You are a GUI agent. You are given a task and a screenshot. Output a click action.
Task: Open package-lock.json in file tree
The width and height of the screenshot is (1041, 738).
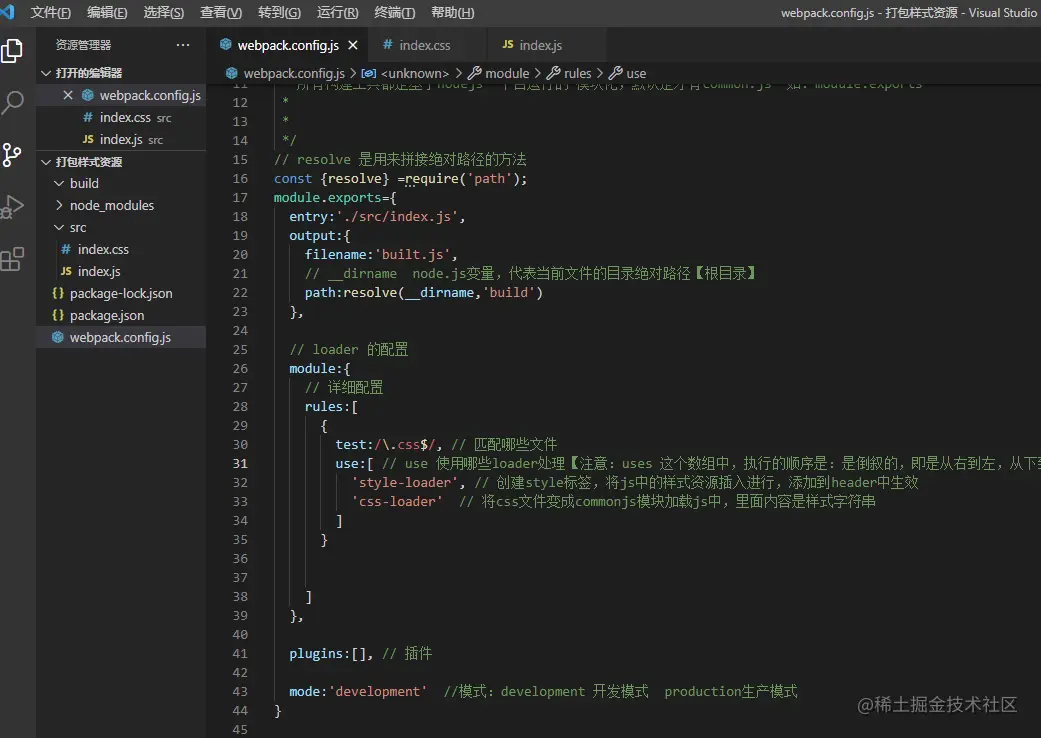[121, 293]
